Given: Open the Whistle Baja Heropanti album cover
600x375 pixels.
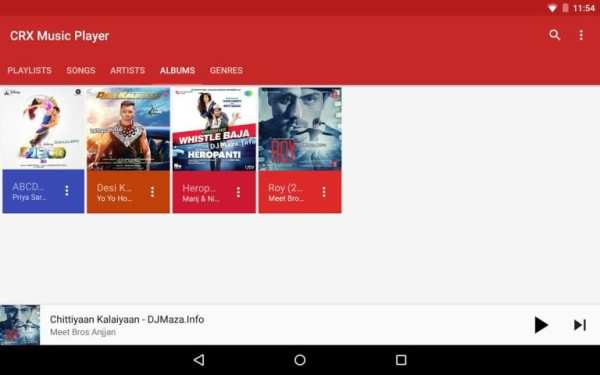Looking at the screenshot, I should tap(214, 129).
